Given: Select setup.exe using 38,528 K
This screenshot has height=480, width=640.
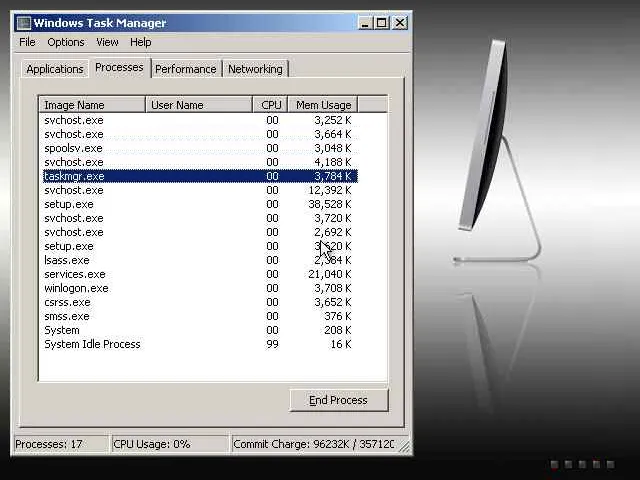Looking at the screenshot, I should point(200,204).
